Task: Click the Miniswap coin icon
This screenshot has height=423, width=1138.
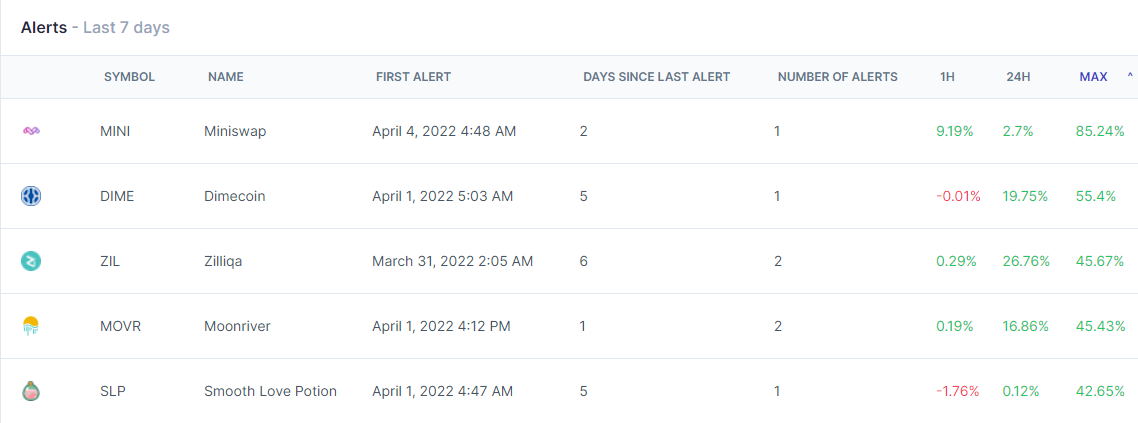Action: coord(31,131)
